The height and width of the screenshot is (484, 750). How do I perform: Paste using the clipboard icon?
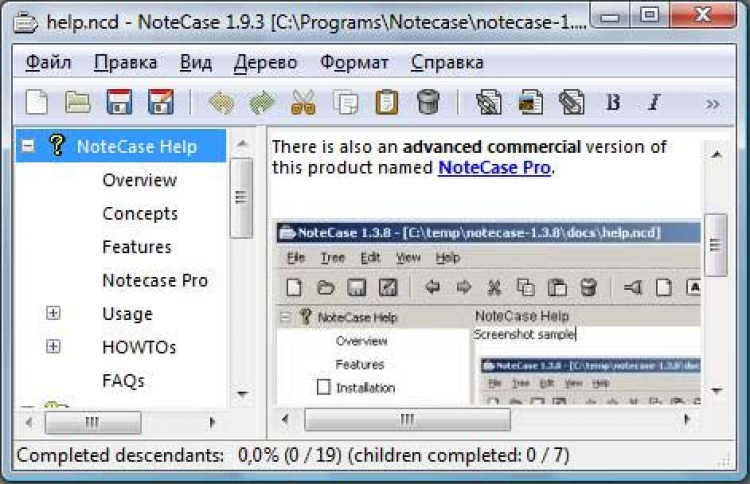386,102
